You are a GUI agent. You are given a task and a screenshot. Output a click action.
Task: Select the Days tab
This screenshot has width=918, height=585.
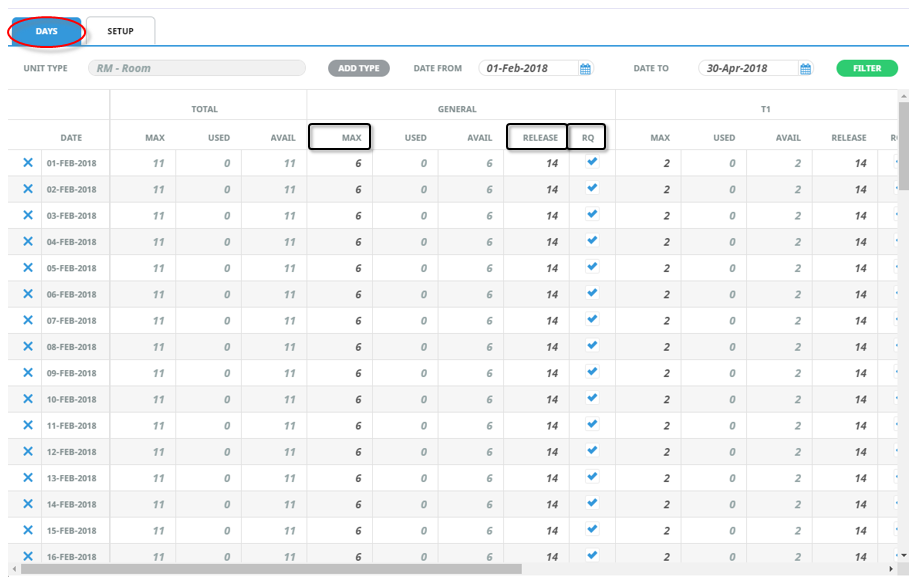coord(47,31)
